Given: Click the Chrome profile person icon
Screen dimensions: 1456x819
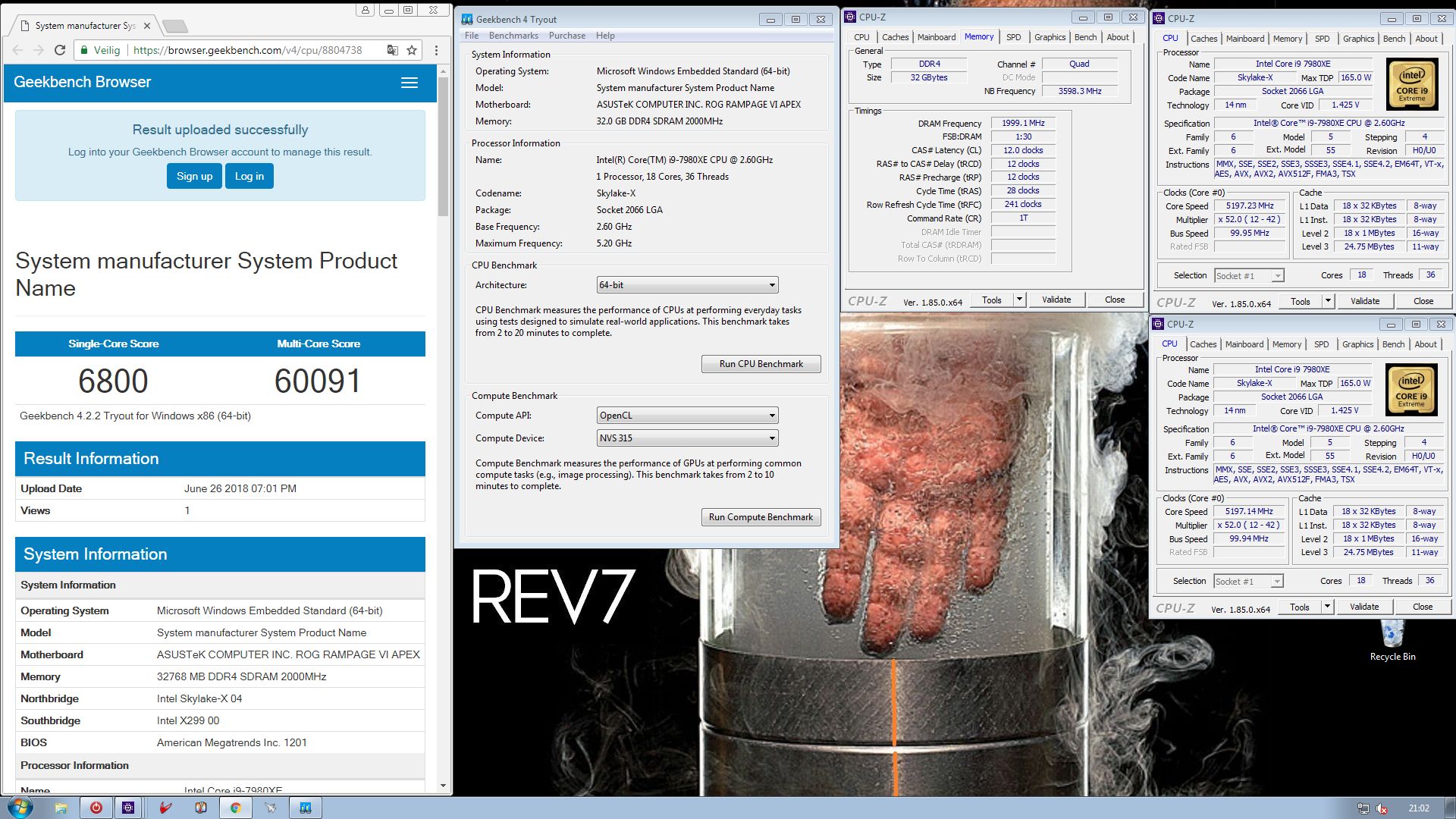Looking at the screenshot, I should [366, 10].
